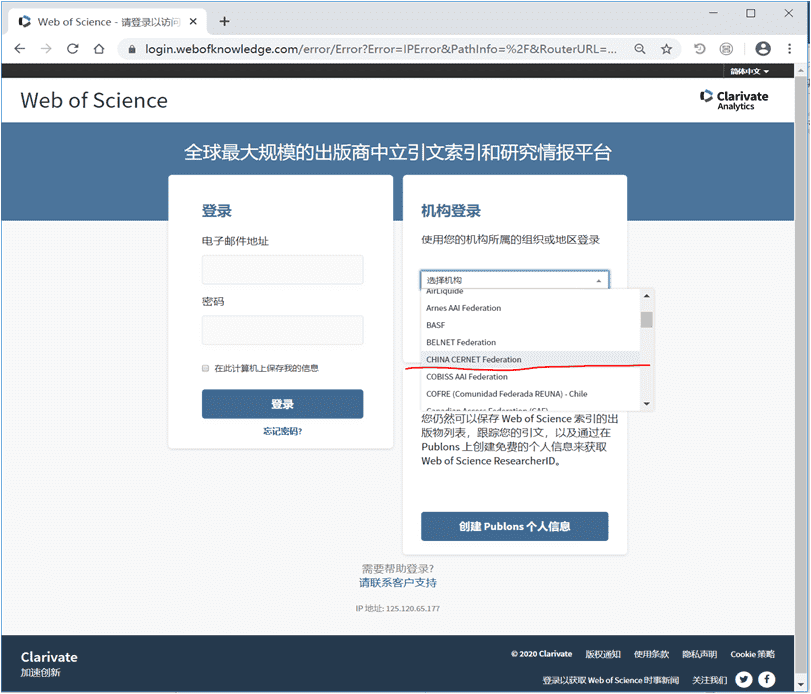Open a new browser tab
This screenshot has width=811, height=694.
pyautogui.click(x=225, y=21)
